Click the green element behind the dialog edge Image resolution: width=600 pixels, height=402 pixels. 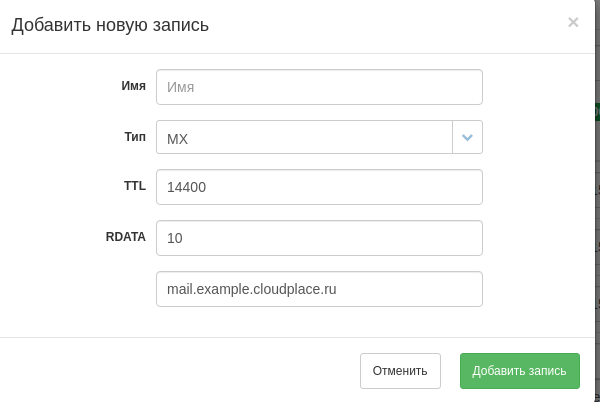597,112
